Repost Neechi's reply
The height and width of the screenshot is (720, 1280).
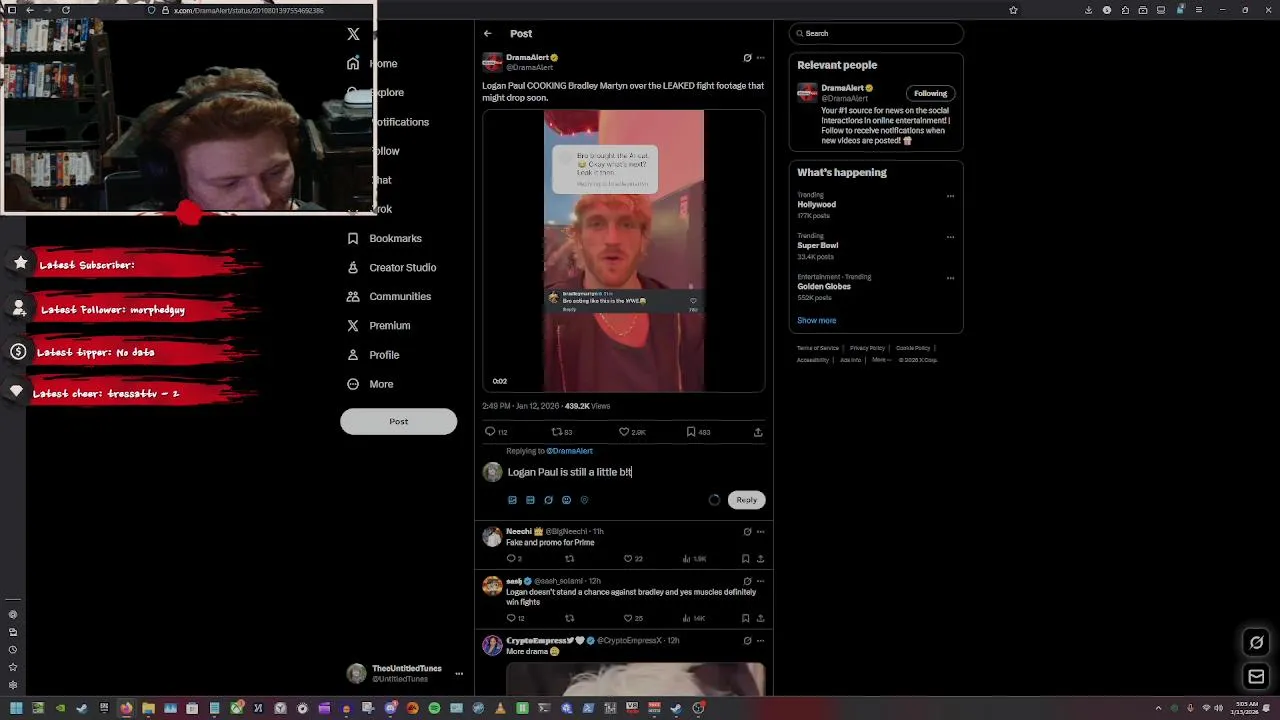pos(569,559)
